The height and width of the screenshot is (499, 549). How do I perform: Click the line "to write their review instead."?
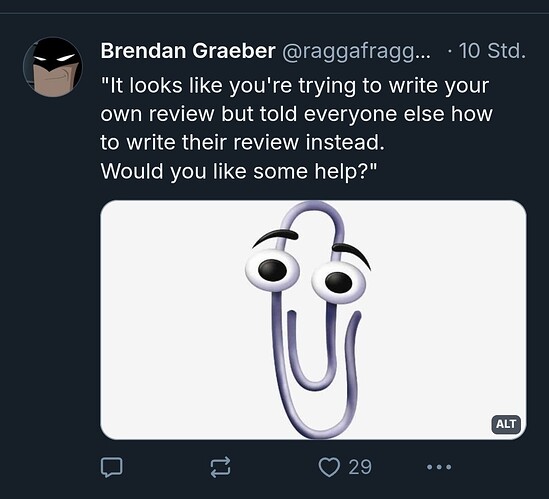pyautogui.click(x=243, y=143)
